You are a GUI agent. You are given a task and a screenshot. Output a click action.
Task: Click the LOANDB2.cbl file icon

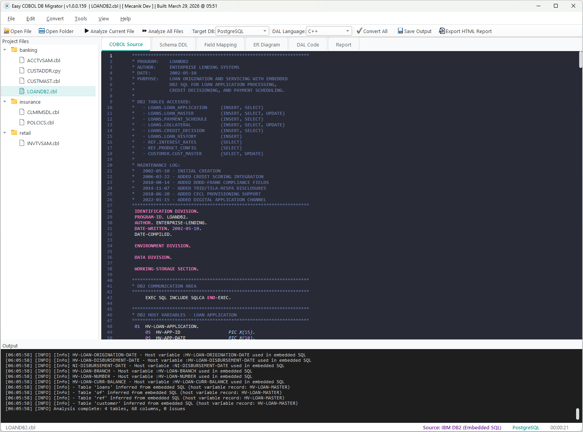(22, 91)
